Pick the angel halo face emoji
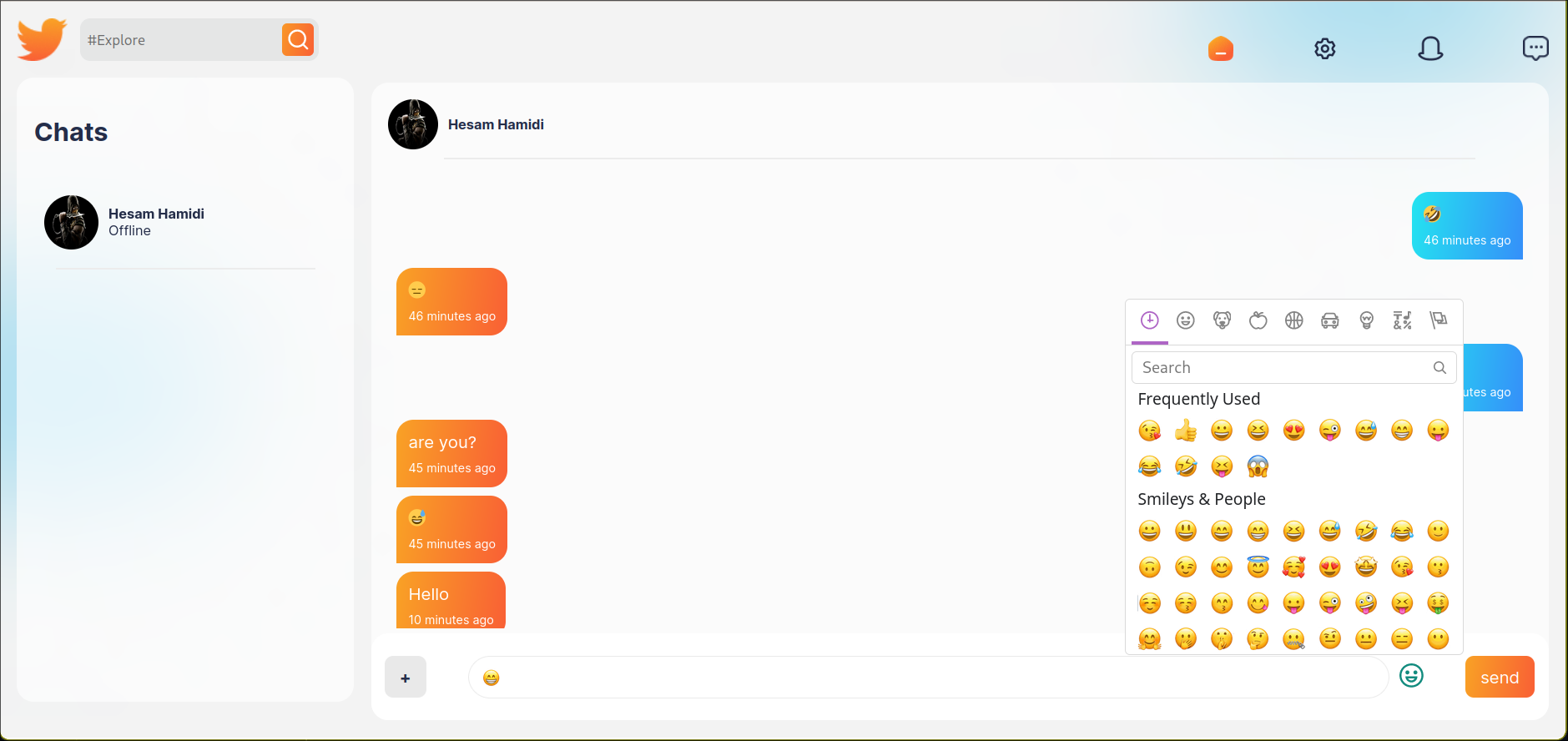1568x741 pixels. (1258, 567)
